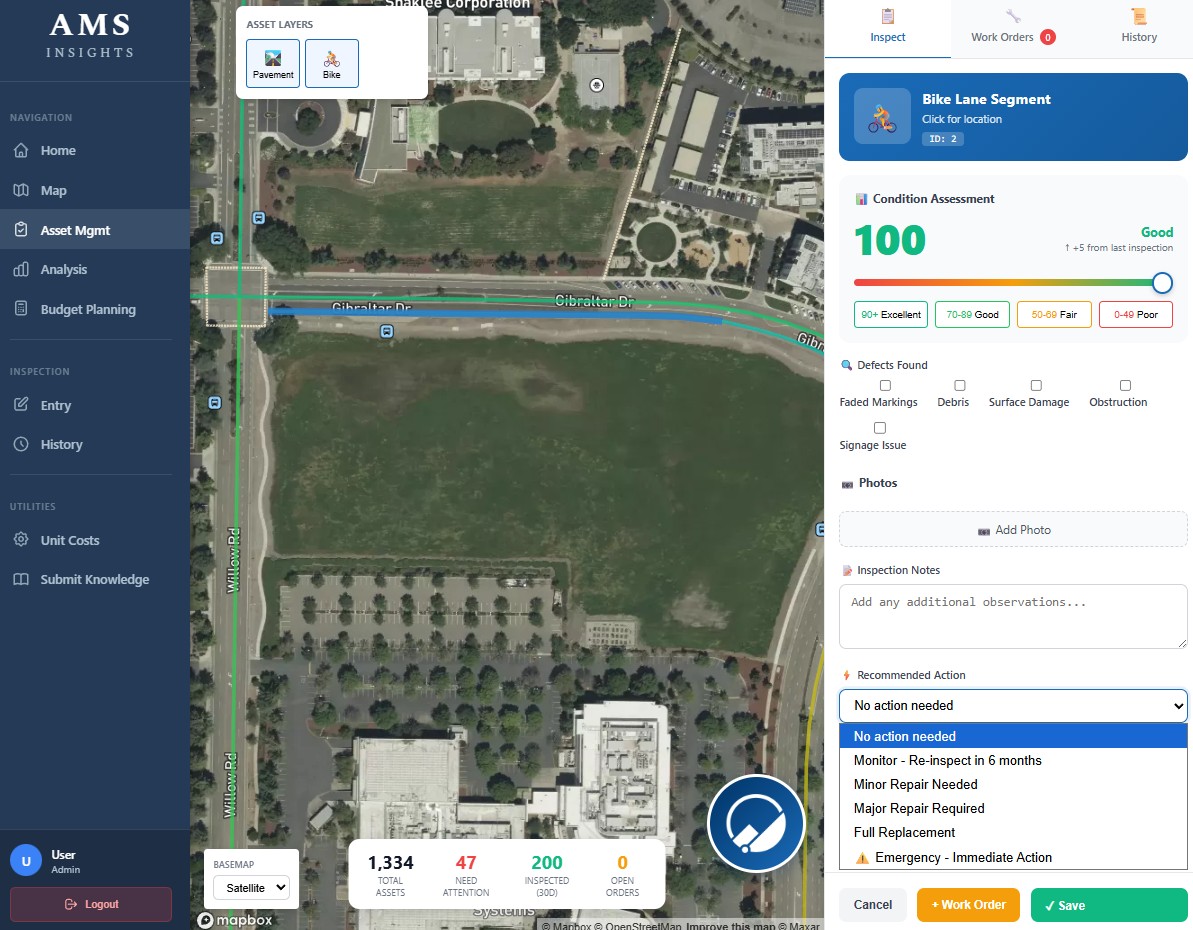Viewport: 1193px width, 930px height.
Task: Click inside the Inspection Notes text area
Action: point(1013,616)
